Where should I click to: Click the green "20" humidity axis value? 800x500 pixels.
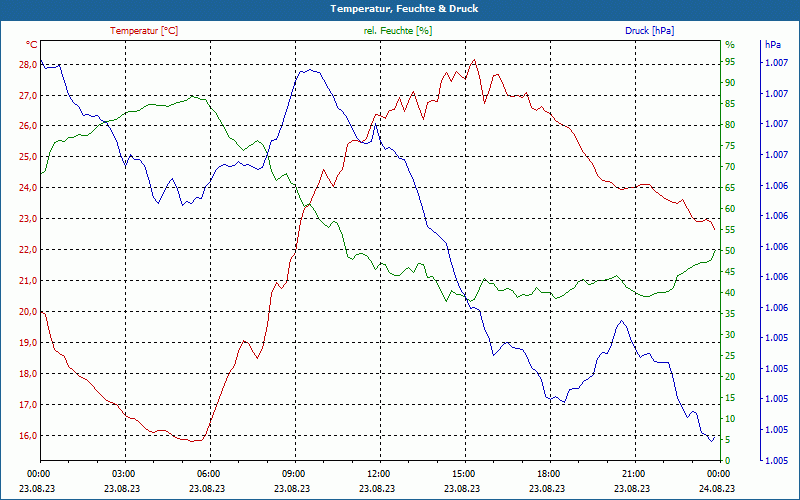point(730,377)
